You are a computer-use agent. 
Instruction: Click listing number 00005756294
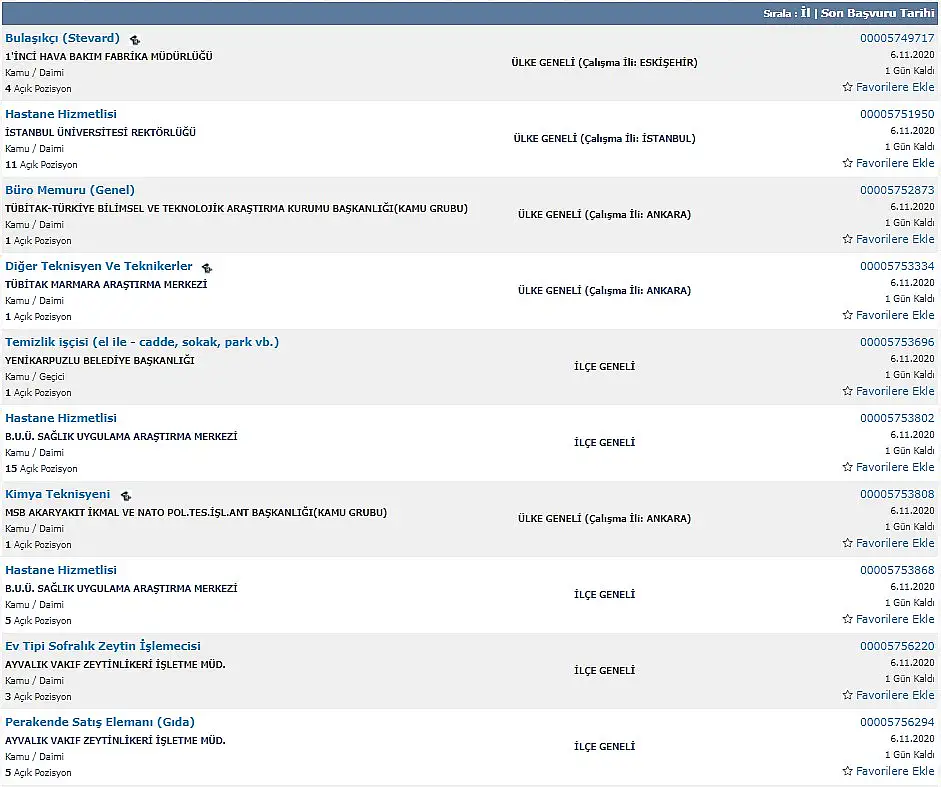(x=897, y=722)
